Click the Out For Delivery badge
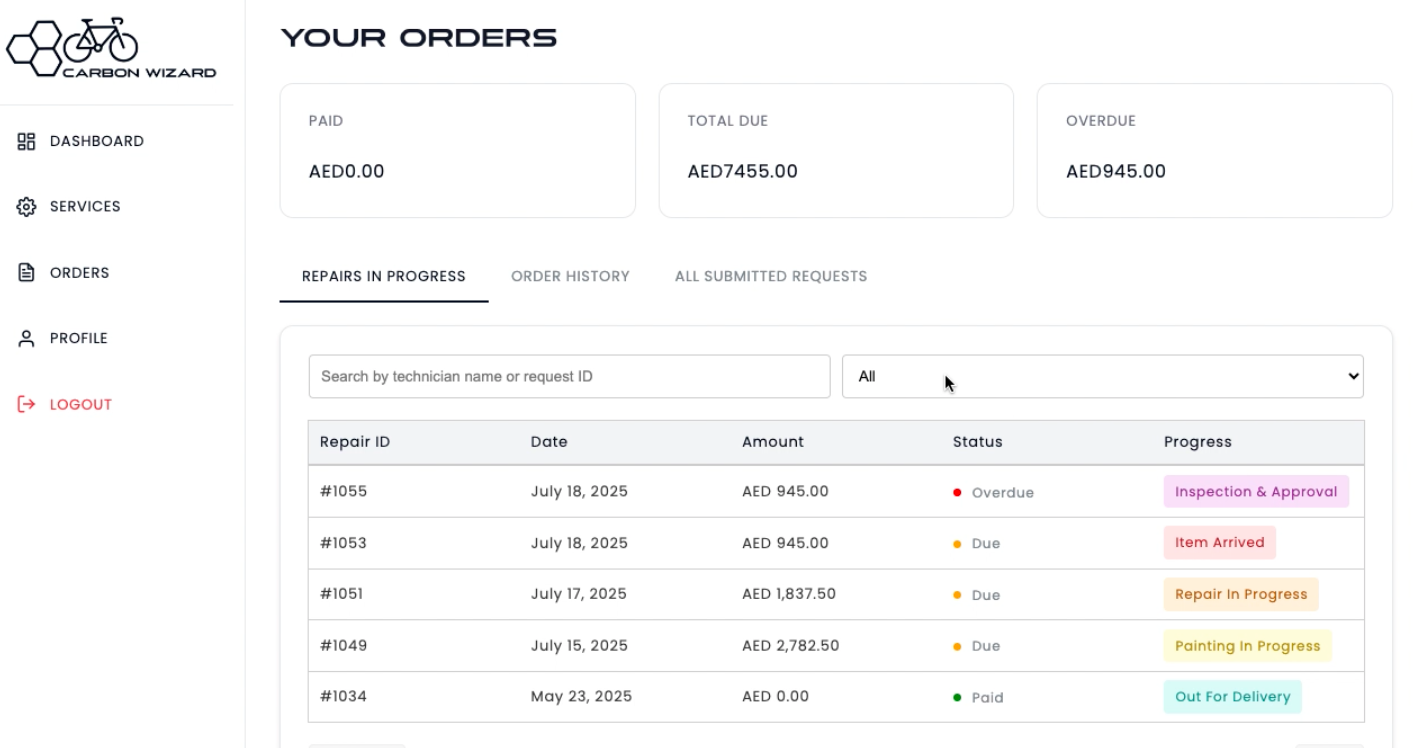The width and height of the screenshot is (1414, 748). tap(1232, 696)
